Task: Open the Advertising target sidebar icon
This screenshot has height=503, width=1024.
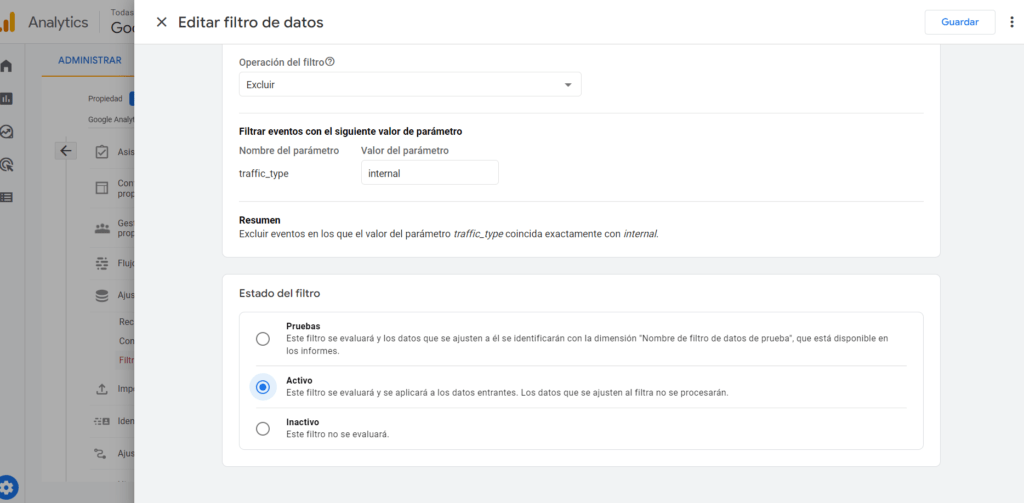Action: (x=7, y=164)
